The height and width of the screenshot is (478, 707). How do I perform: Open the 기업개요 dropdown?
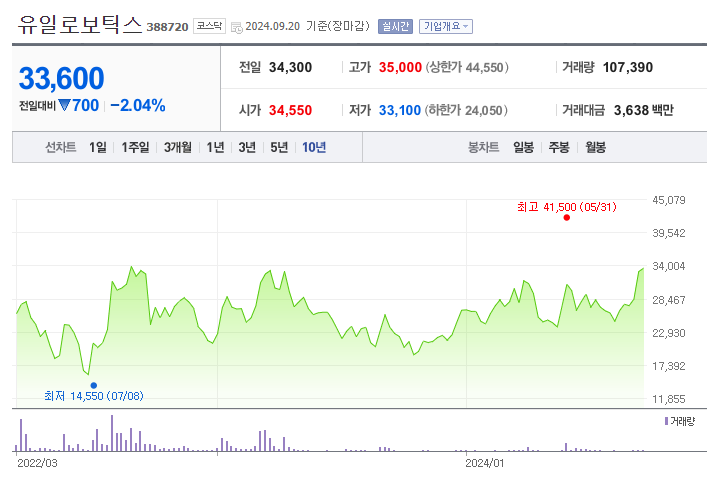click(445, 27)
